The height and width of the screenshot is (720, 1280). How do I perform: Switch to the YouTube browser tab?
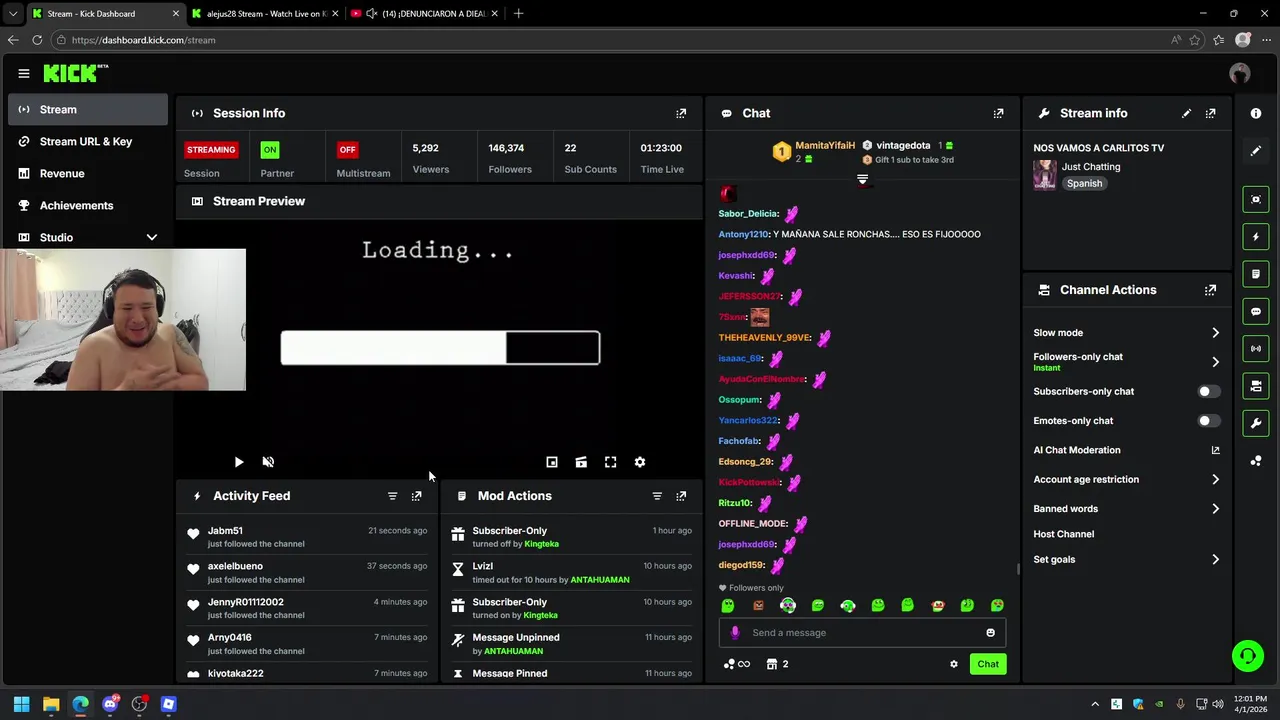425,14
